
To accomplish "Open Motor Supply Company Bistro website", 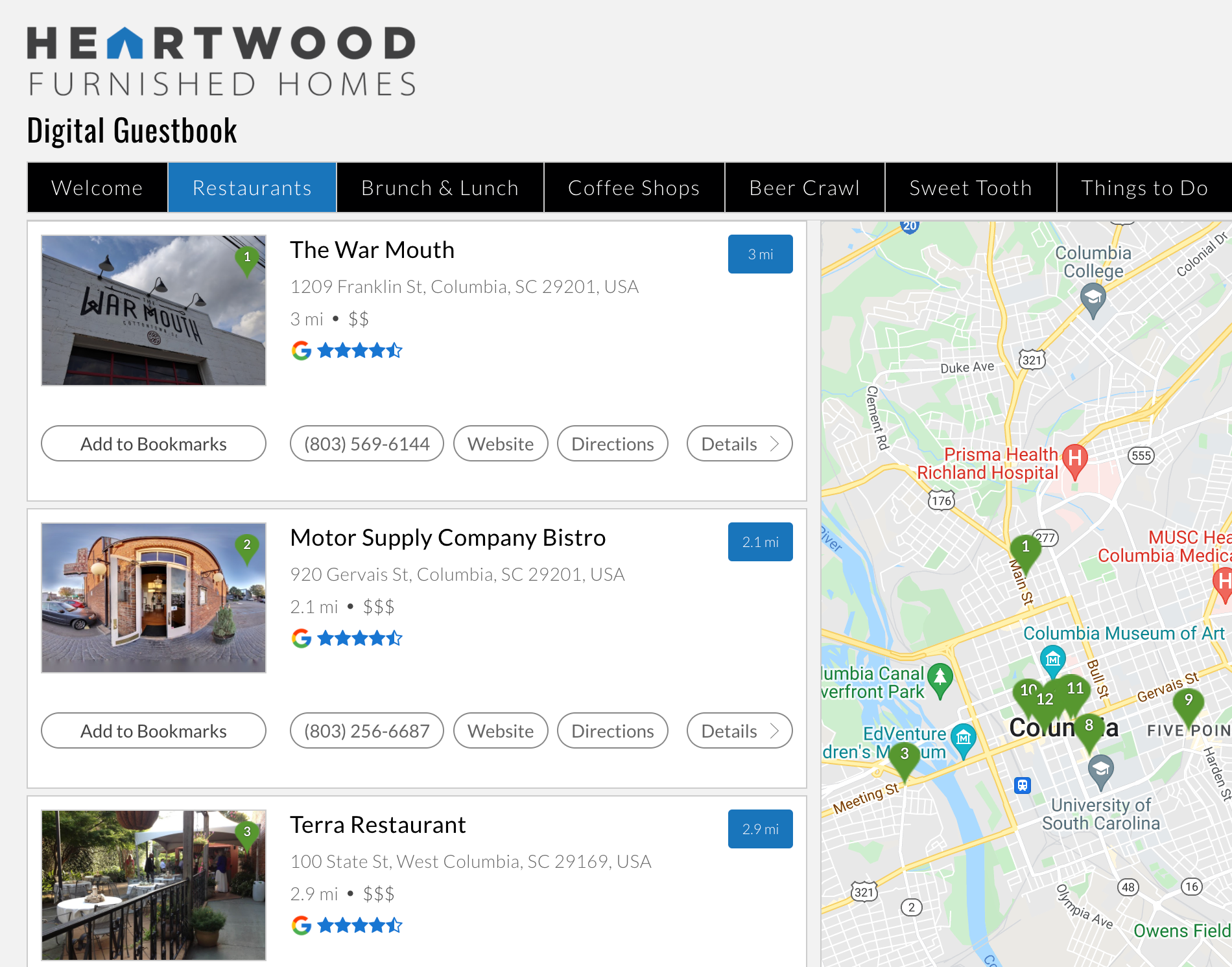I will (x=501, y=730).
